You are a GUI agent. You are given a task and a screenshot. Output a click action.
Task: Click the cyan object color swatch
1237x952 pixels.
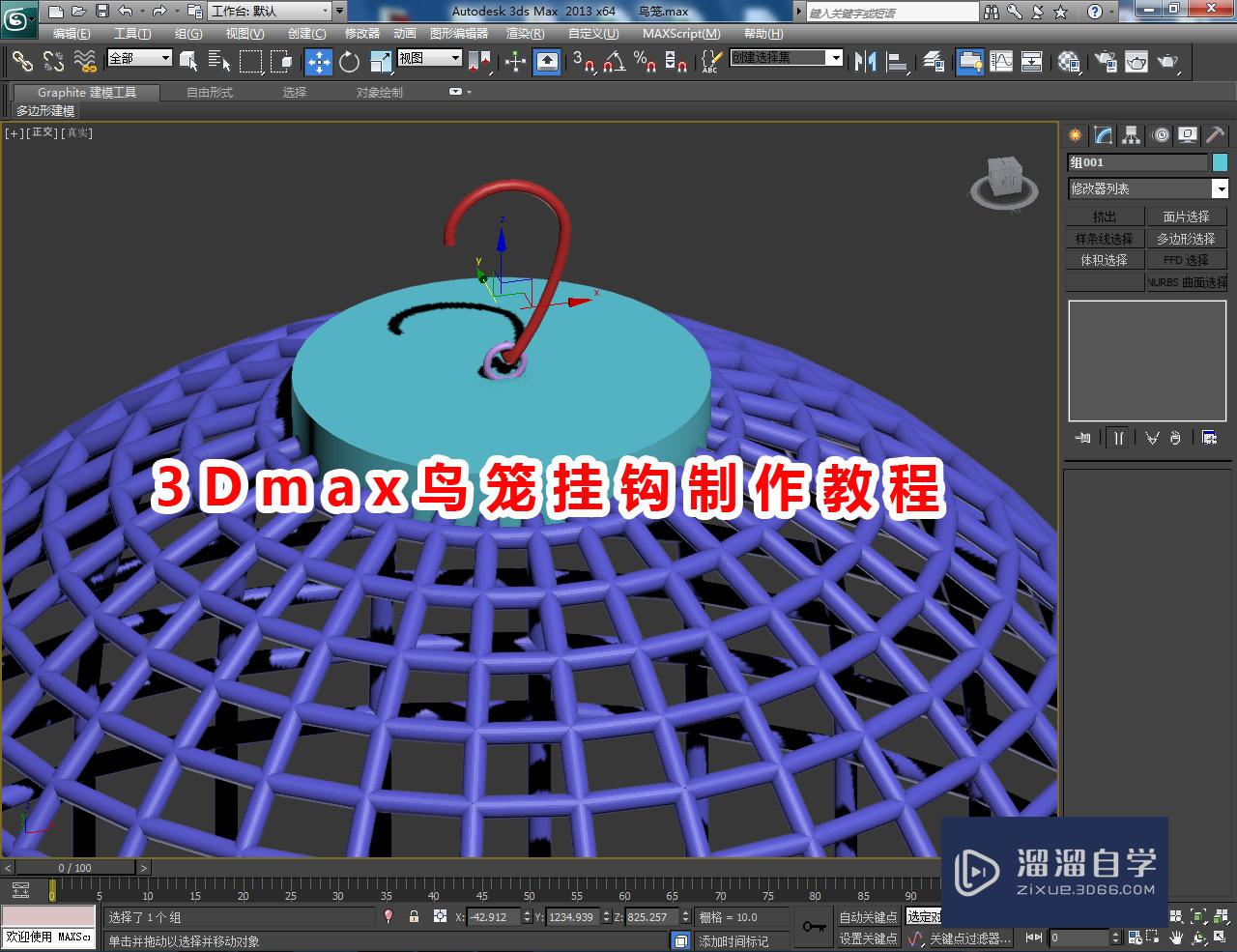pos(1220,162)
